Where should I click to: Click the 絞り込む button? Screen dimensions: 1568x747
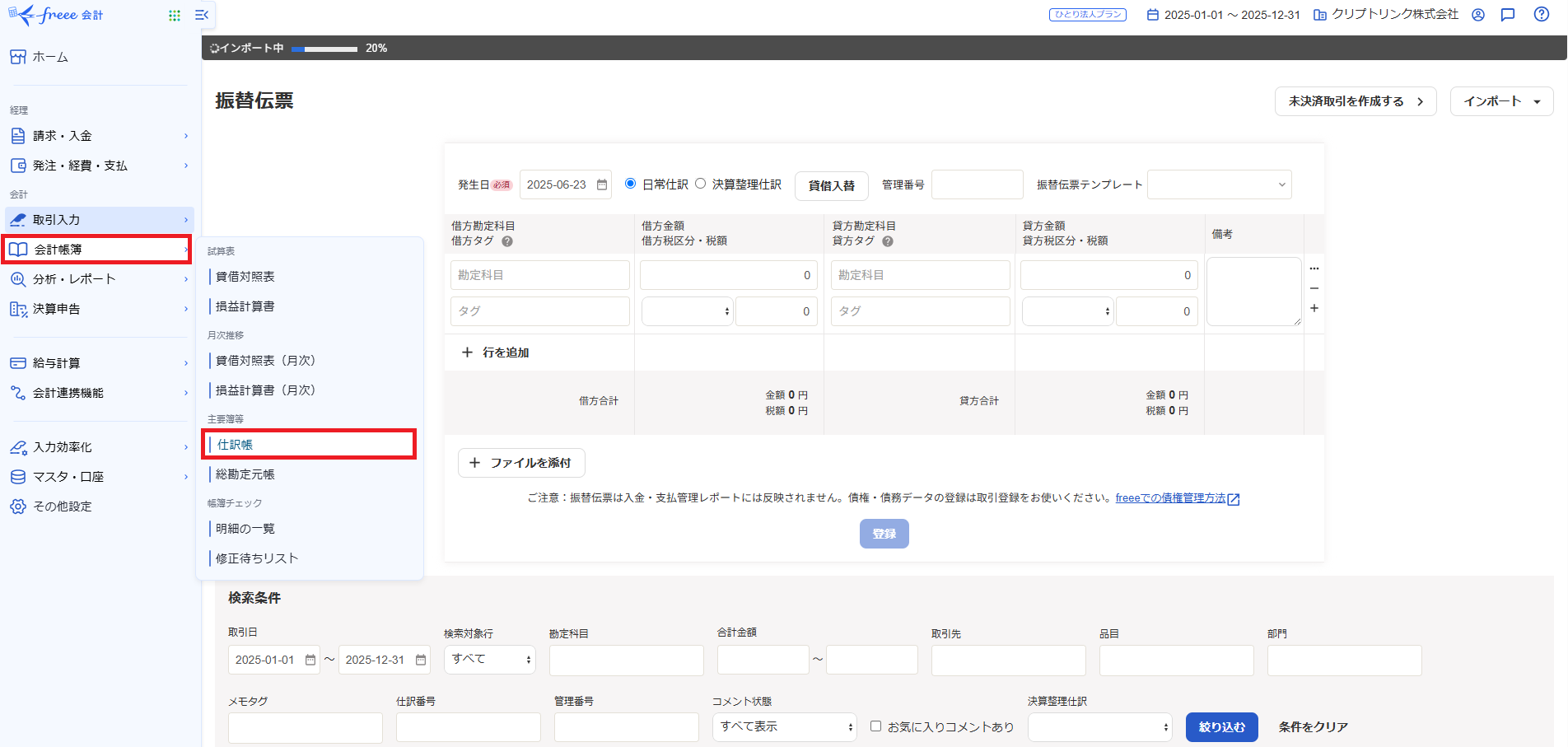pos(1222,727)
